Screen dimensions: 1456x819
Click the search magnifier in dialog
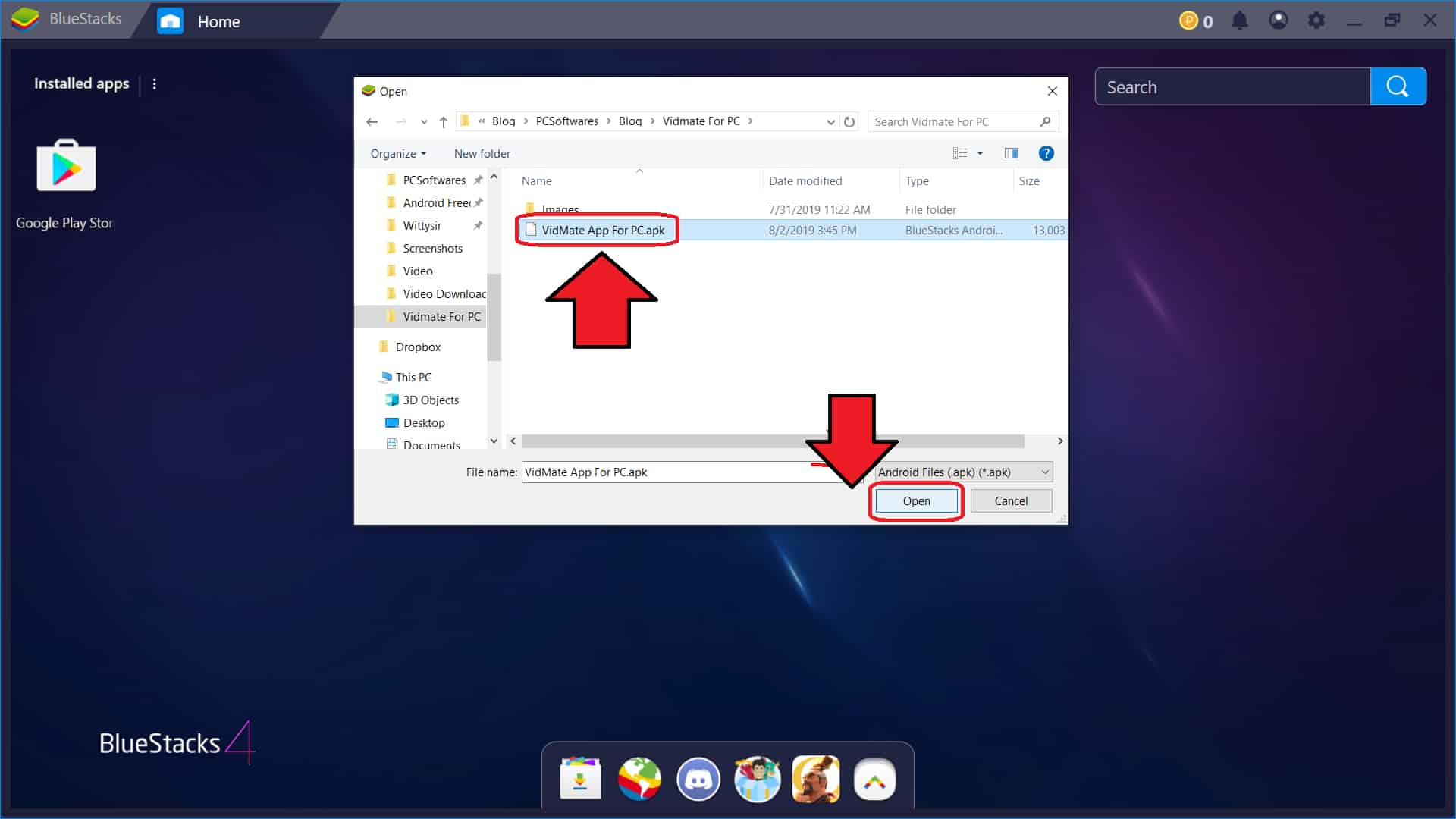coord(1045,121)
